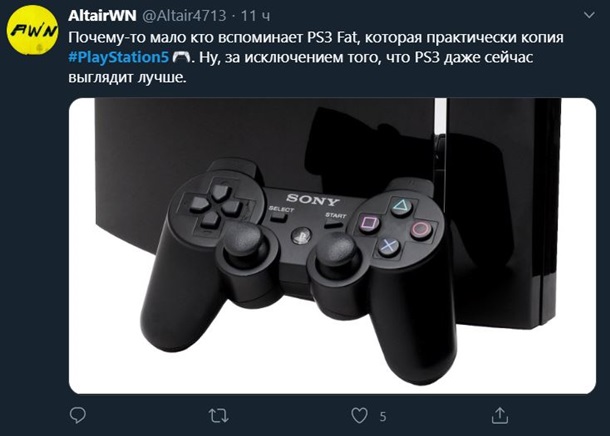Retweet the post using the arrows icon

(x=219, y=416)
